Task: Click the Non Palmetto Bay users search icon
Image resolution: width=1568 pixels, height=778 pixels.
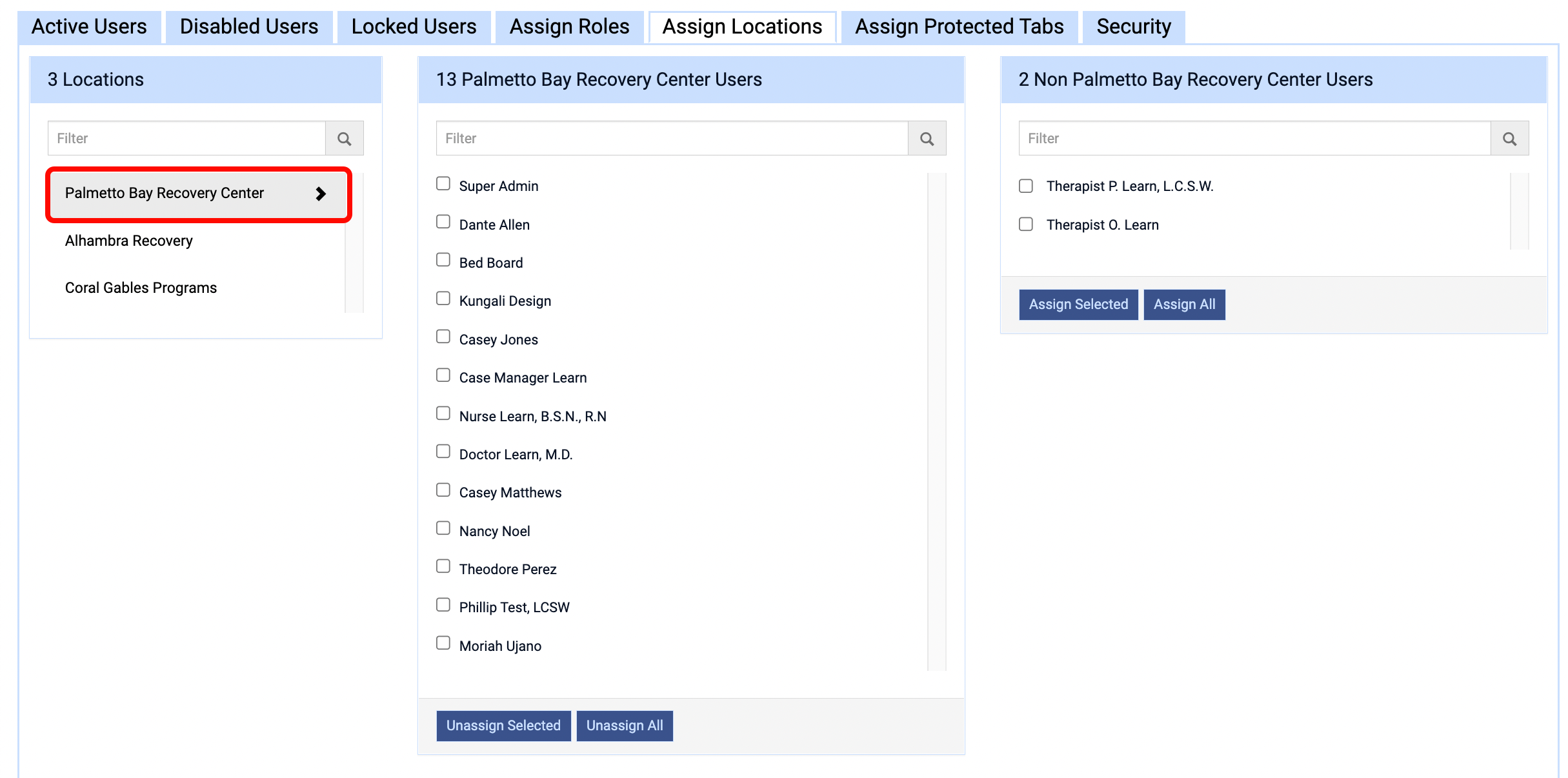Action: (1509, 138)
